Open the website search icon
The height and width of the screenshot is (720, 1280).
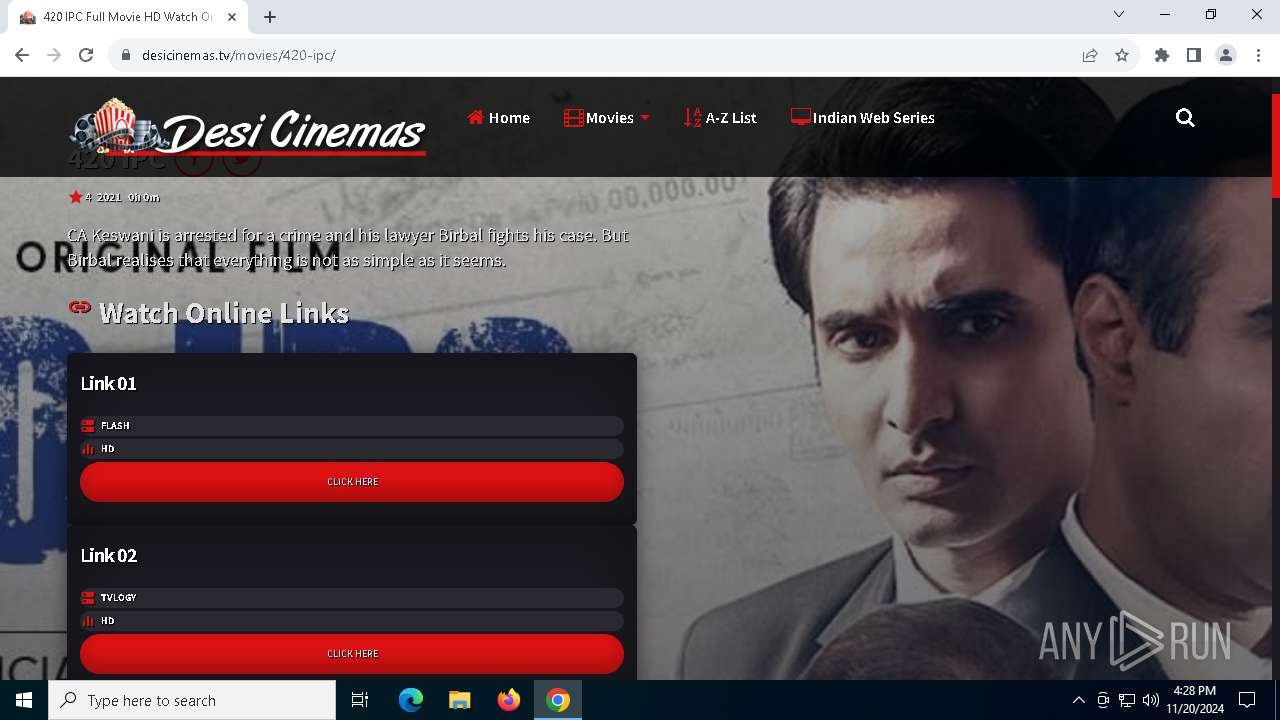click(x=1185, y=118)
